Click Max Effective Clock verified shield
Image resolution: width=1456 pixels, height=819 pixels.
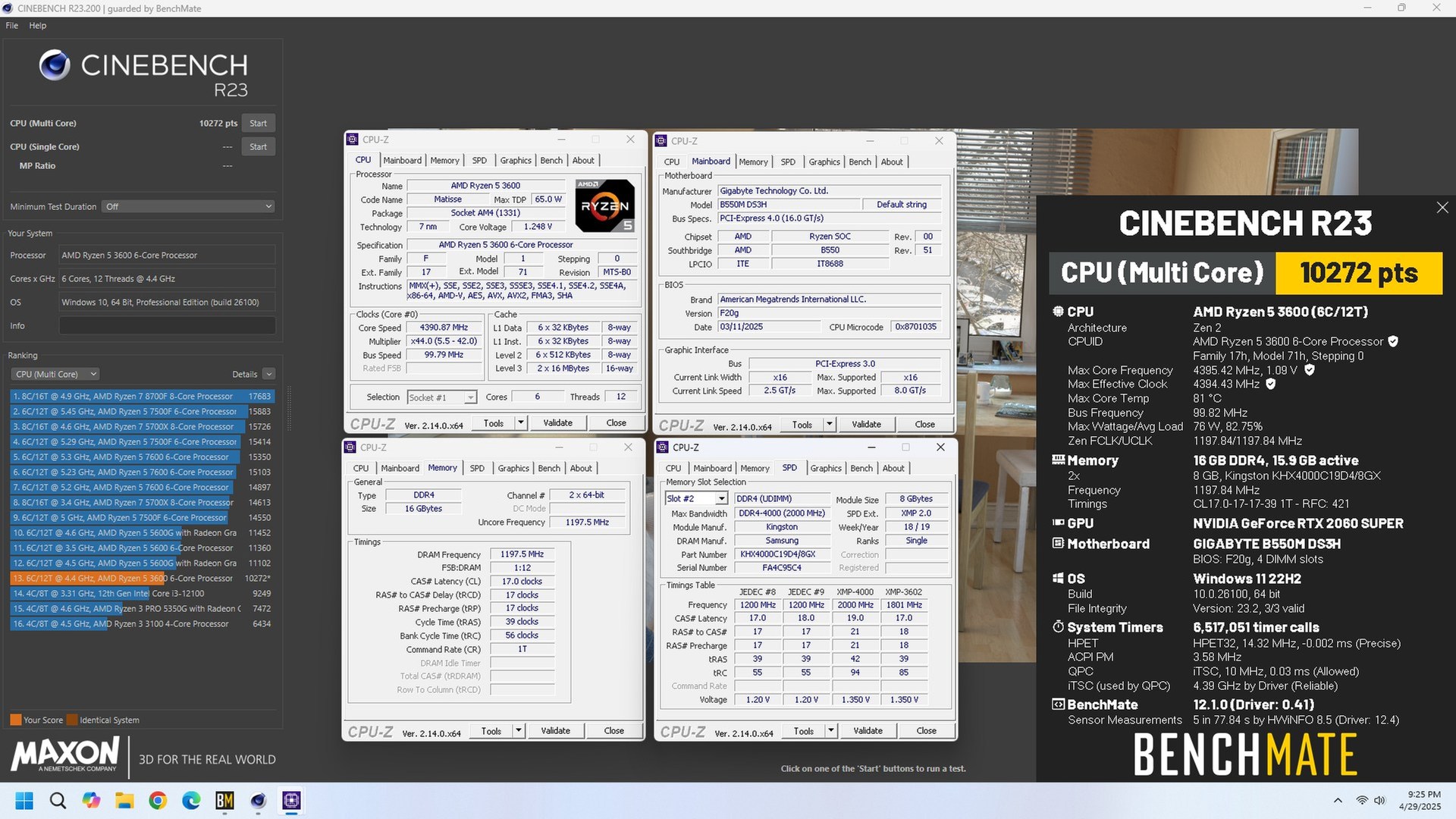[1271, 384]
